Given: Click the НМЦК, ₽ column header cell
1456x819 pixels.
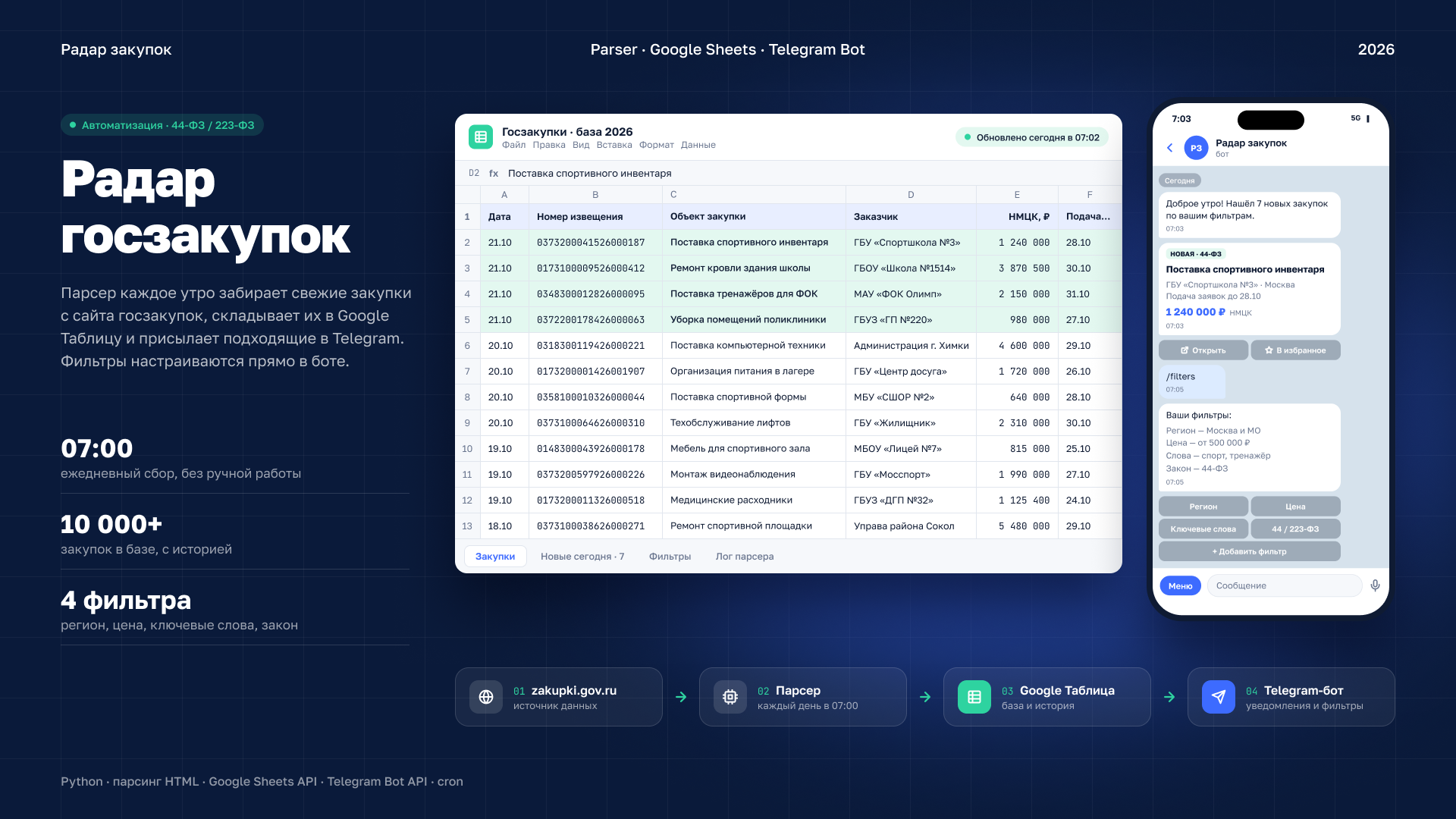Looking at the screenshot, I should 1017,217.
